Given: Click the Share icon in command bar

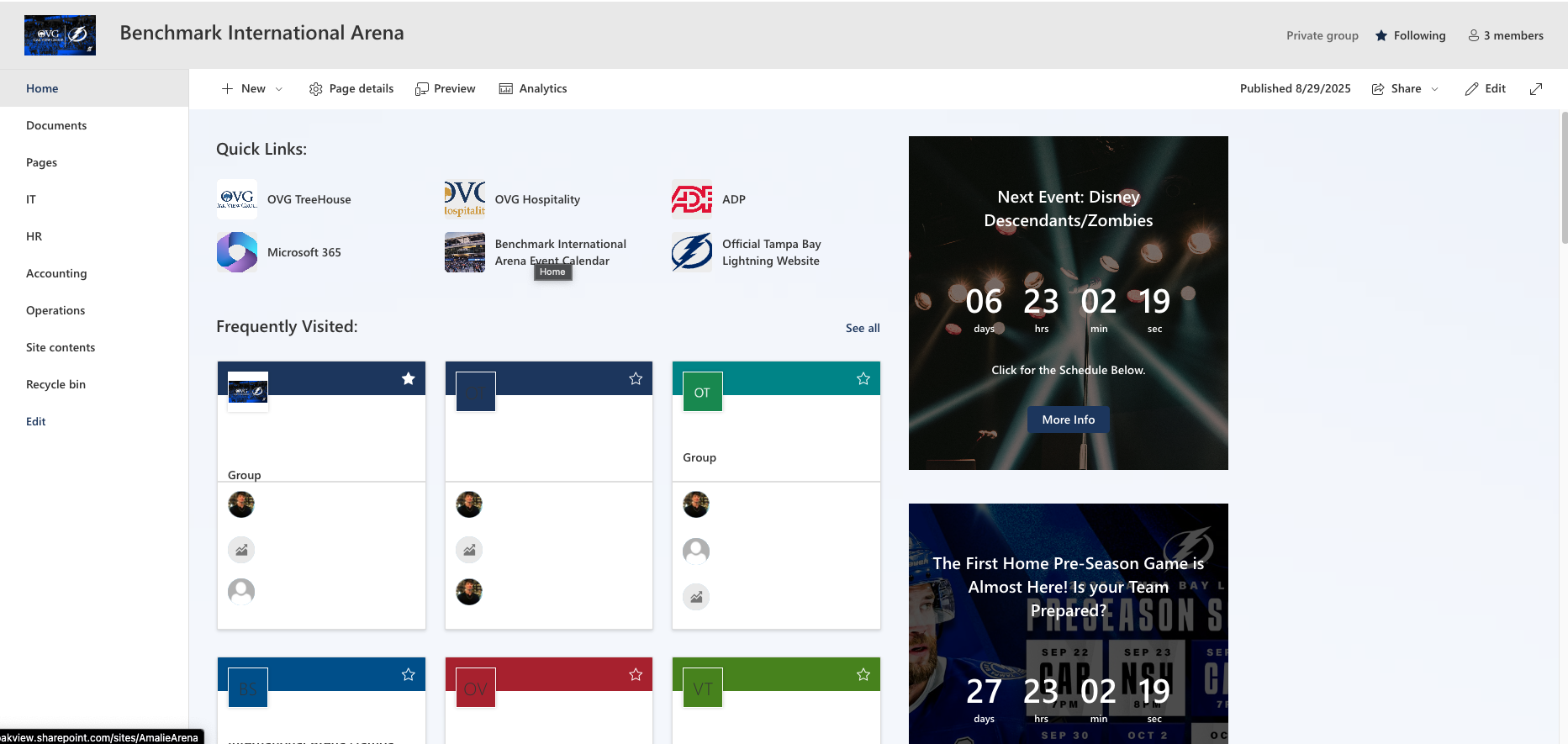Looking at the screenshot, I should pyautogui.click(x=1378, y=89).
